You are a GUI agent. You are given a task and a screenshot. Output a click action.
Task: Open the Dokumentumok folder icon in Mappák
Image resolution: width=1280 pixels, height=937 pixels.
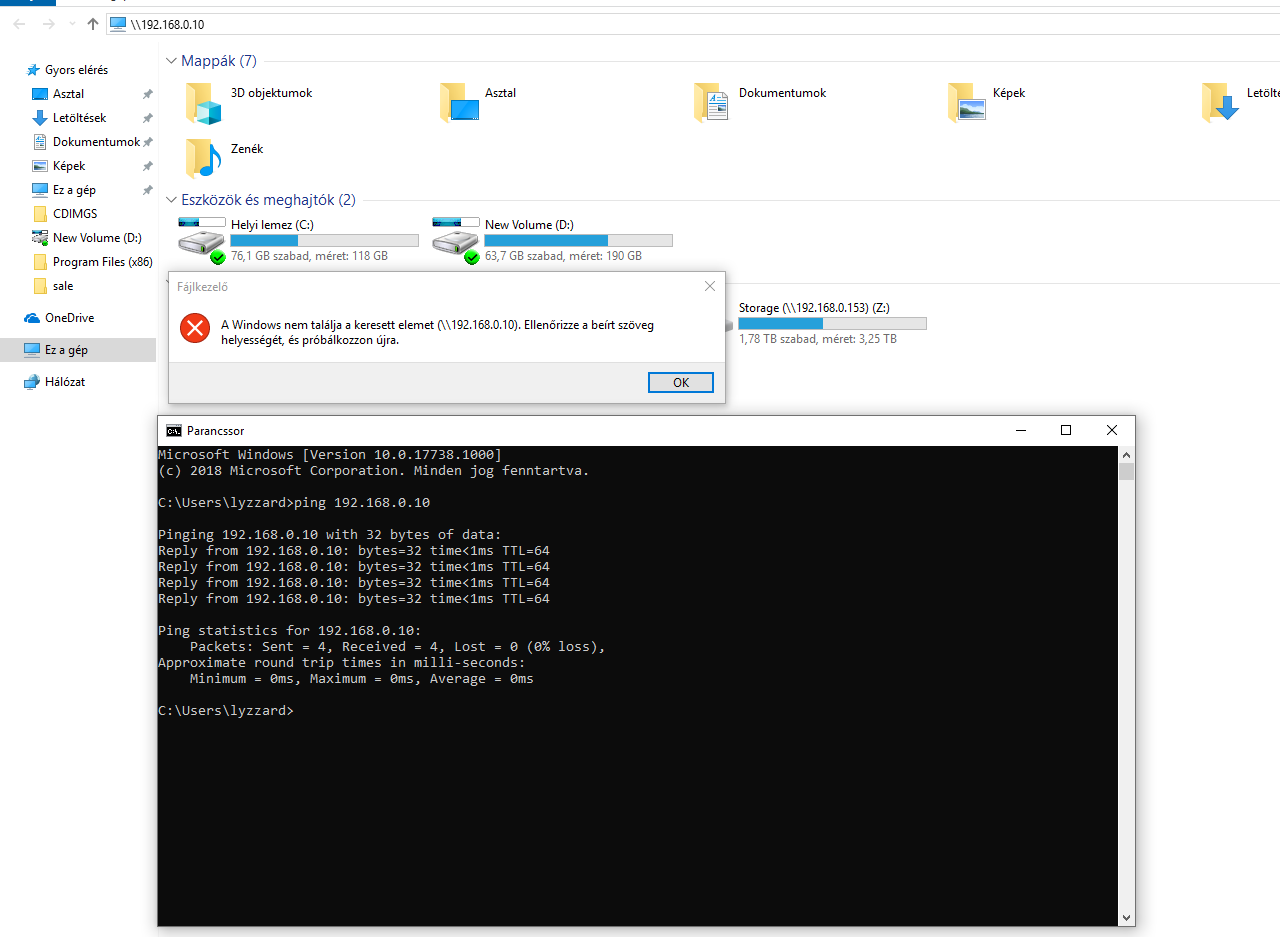pos(711,102)
